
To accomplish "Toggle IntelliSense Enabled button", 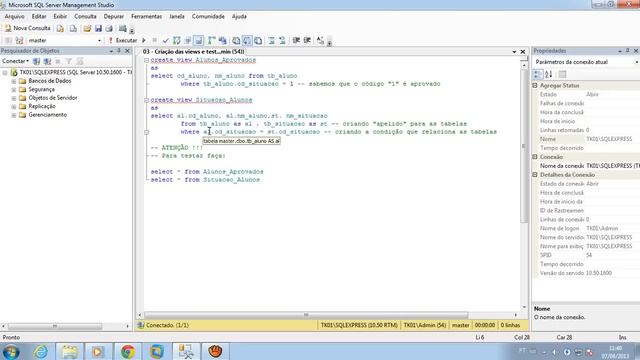I will [x=198, y=40].
